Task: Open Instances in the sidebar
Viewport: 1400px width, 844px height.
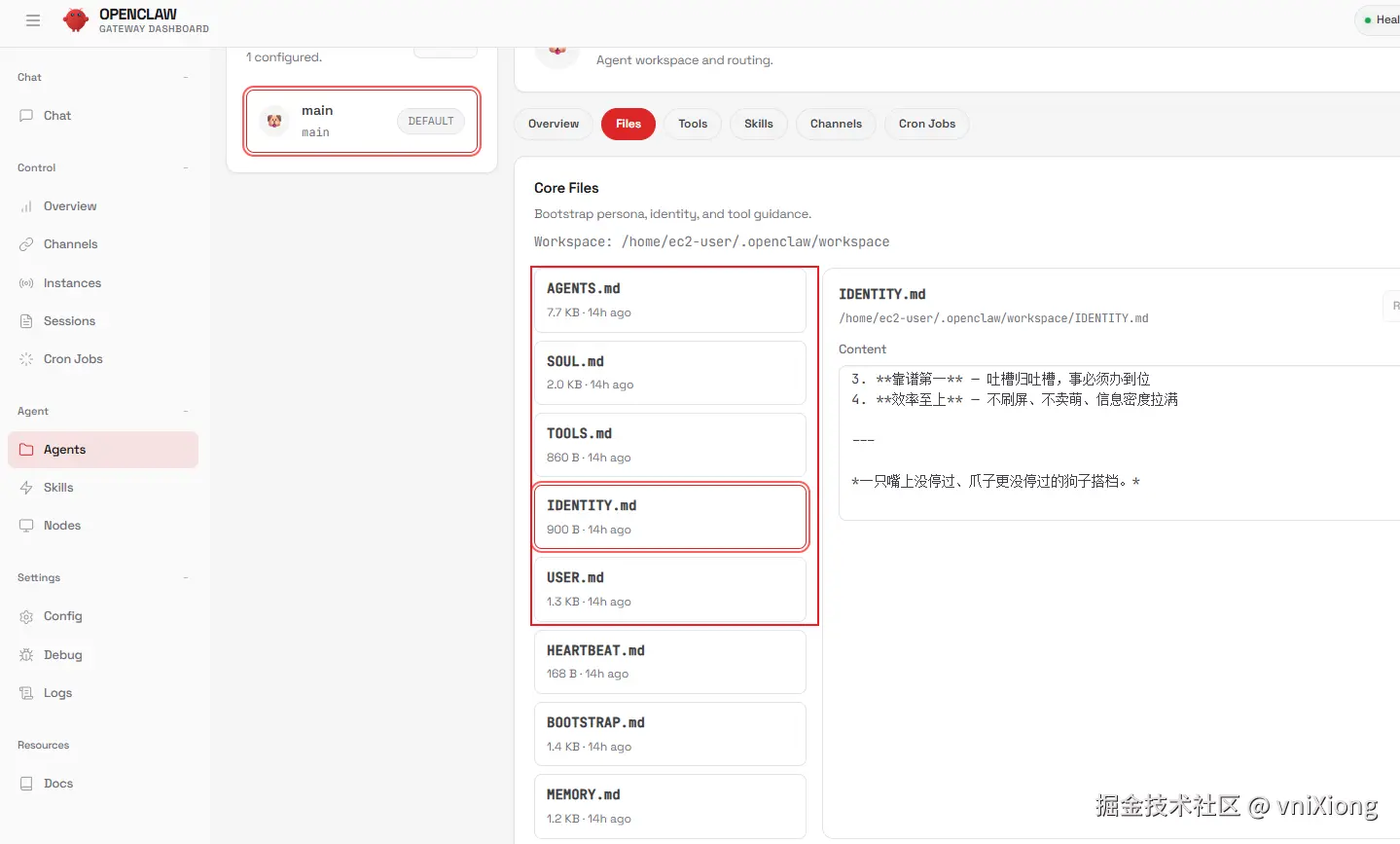Action: 103,283
